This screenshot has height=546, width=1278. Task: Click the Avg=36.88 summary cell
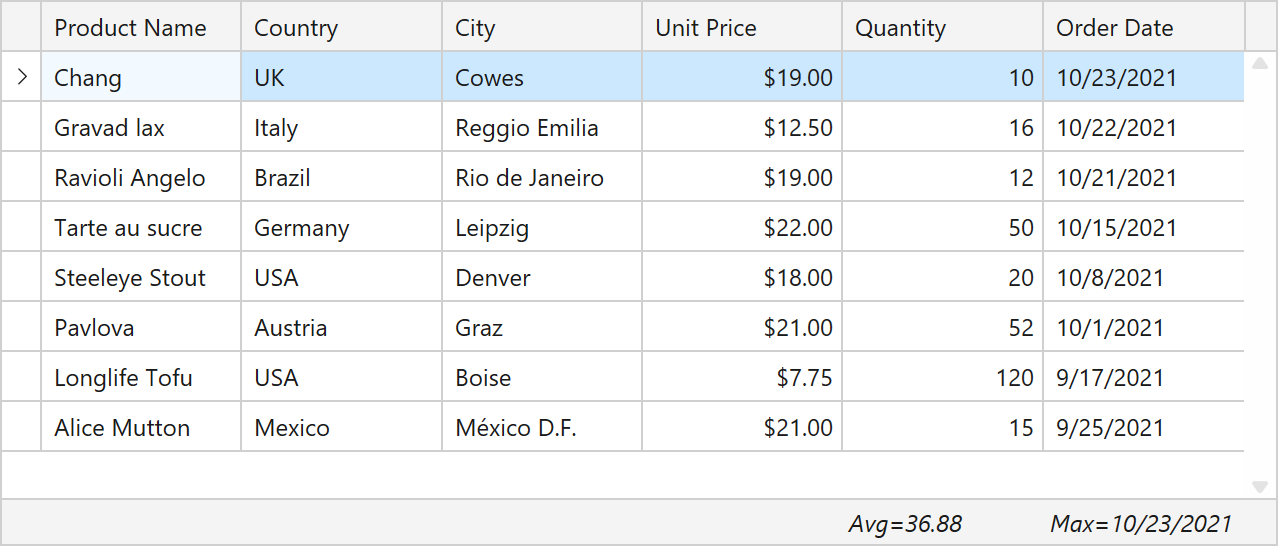(x=905, y=524)
